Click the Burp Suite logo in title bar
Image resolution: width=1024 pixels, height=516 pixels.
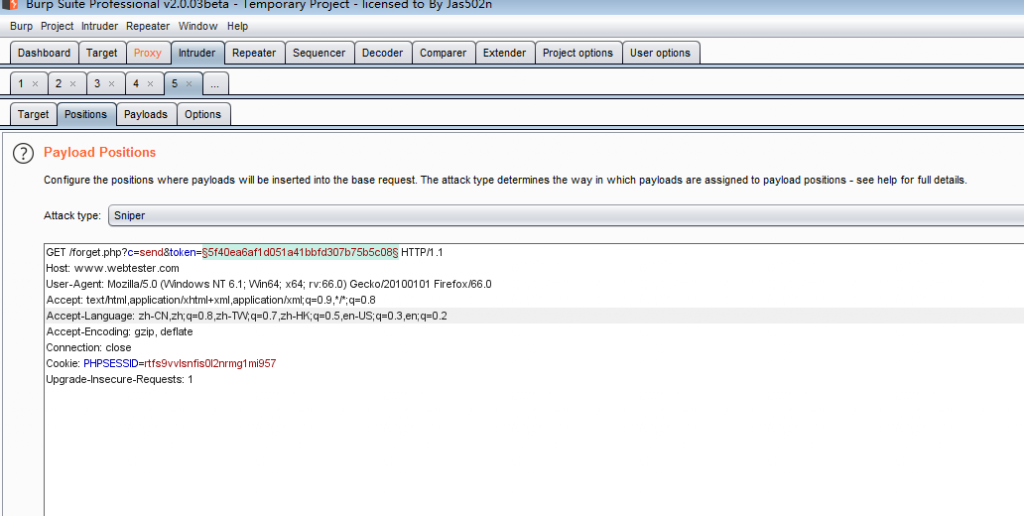(x=10, y=5)
